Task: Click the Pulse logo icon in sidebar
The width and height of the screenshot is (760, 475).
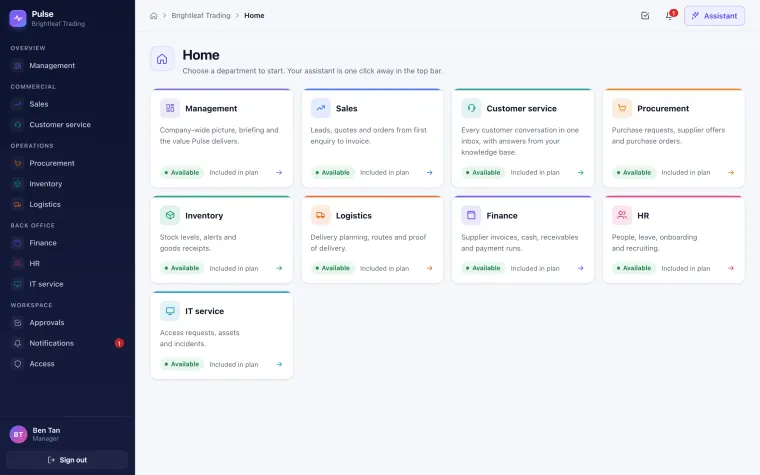Action: point(18,18)
